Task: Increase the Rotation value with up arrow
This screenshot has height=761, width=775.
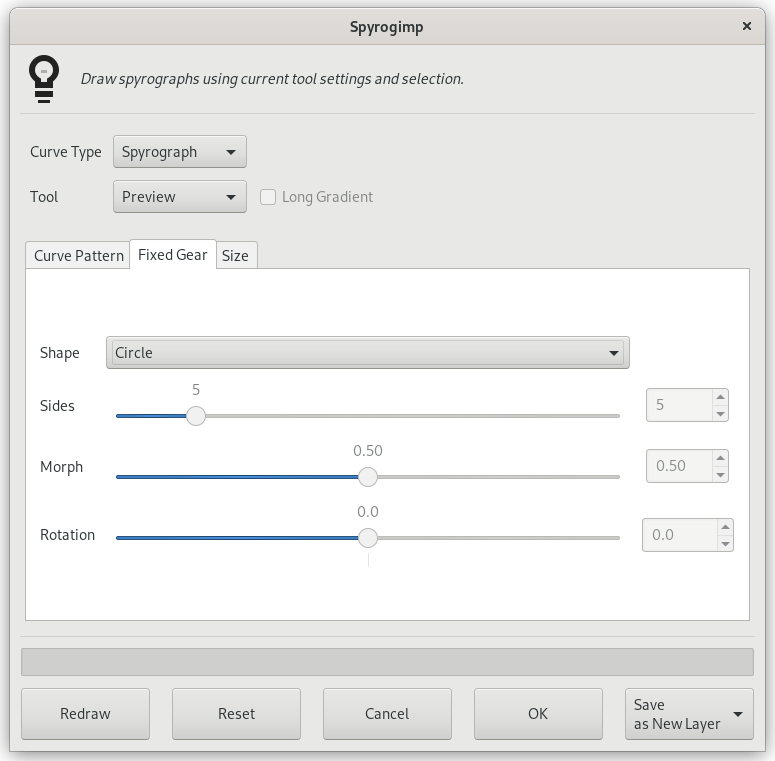Action: 725,527
